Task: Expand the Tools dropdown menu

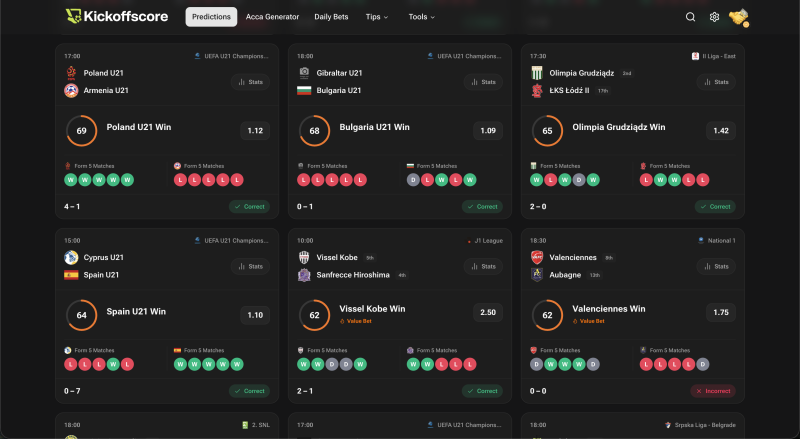Action: click(422, 17)
